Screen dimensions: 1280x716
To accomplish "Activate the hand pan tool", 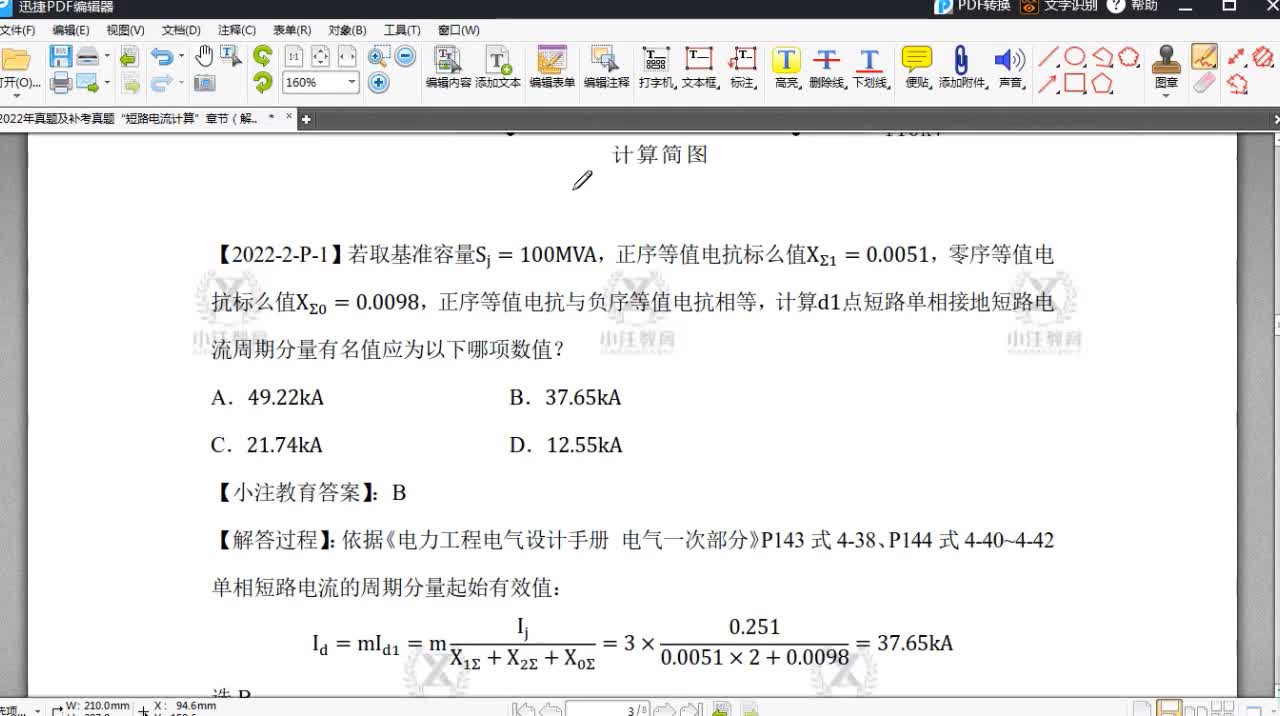I will click(204, 56).
